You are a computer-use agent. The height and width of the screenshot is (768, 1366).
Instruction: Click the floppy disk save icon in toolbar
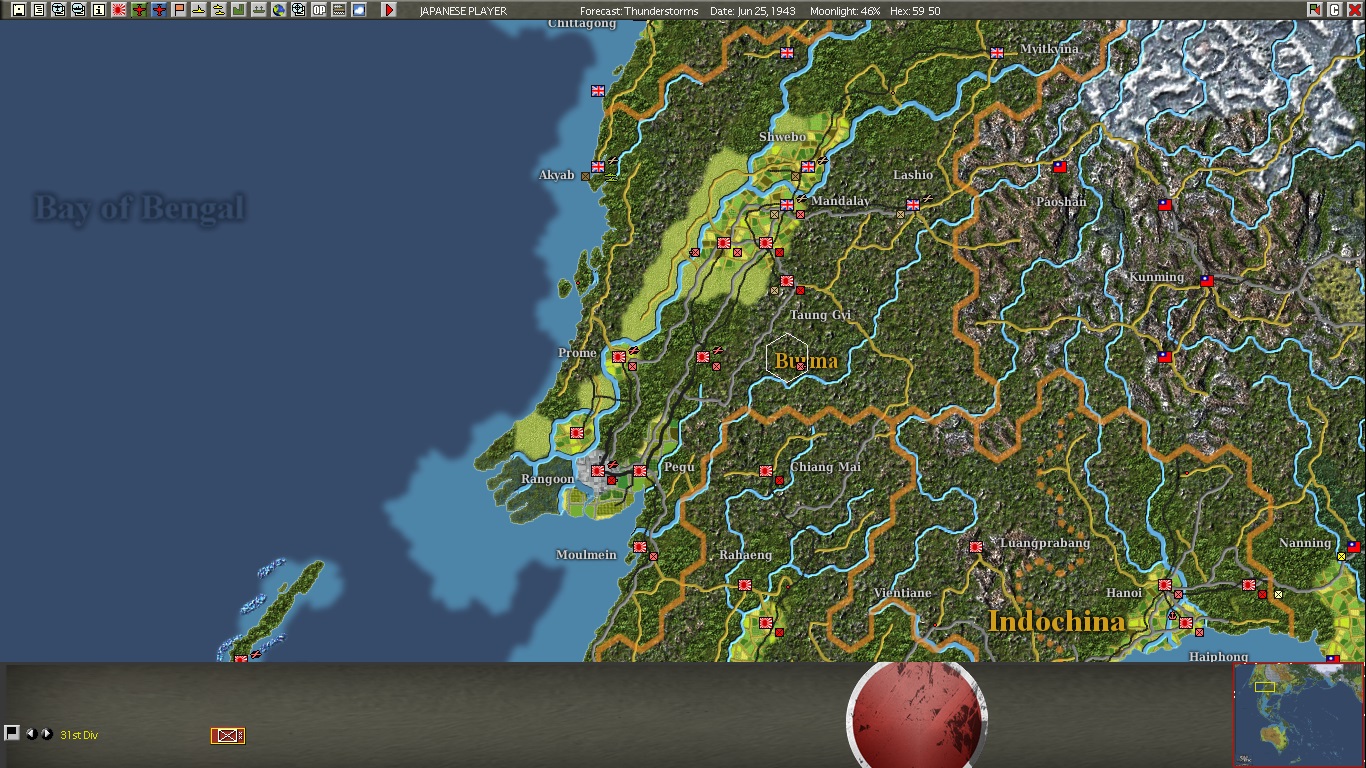[x=19, y=10]
